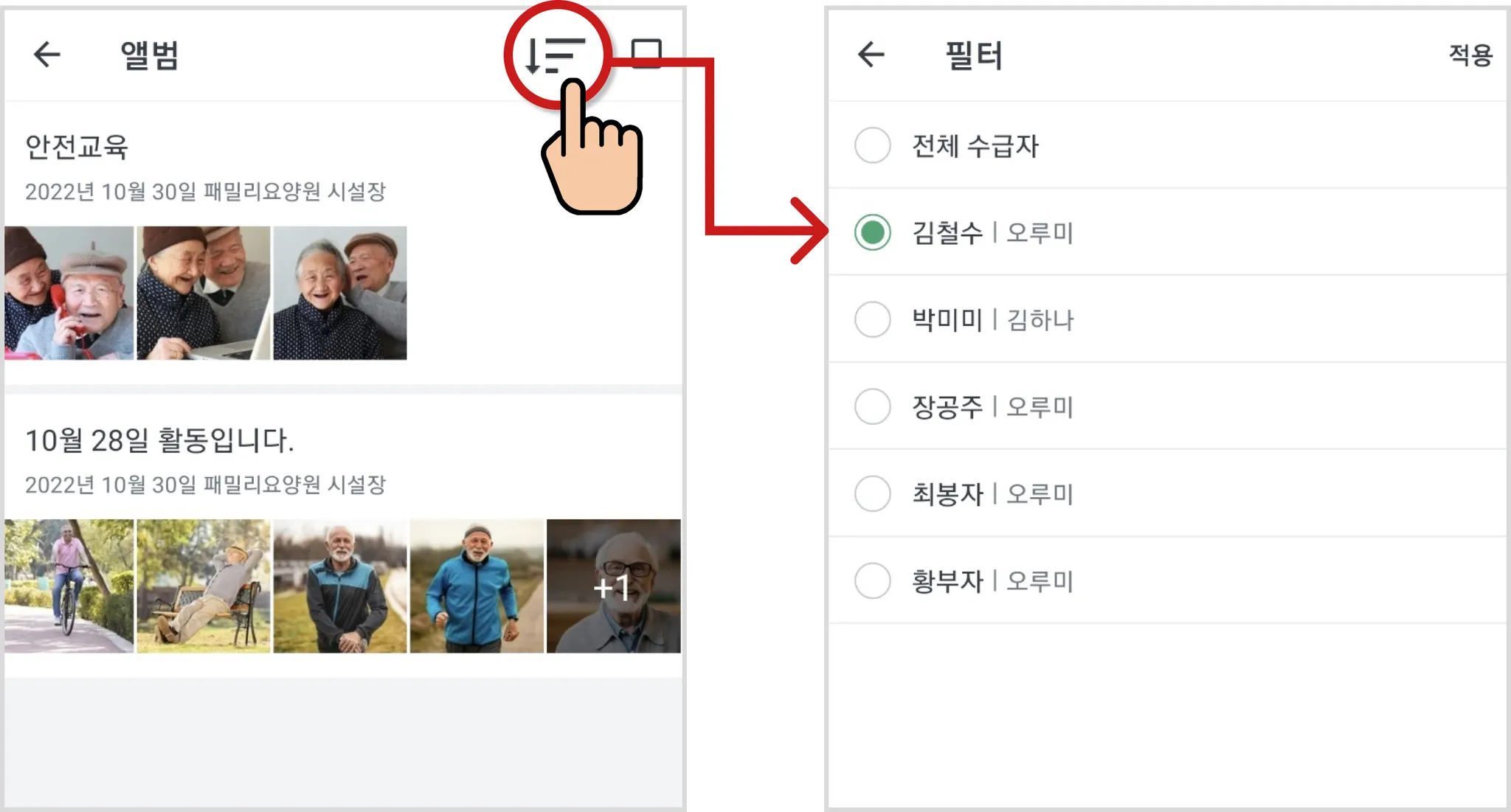
Task: Choose the 장공주 radio option
Action: pos(872,406)
